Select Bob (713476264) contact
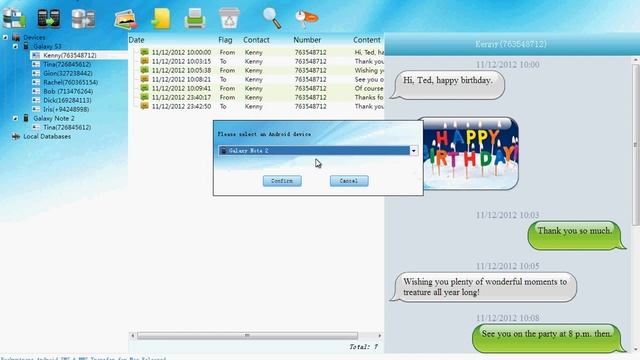Screen dimensions: 640x360 [68, 91]
